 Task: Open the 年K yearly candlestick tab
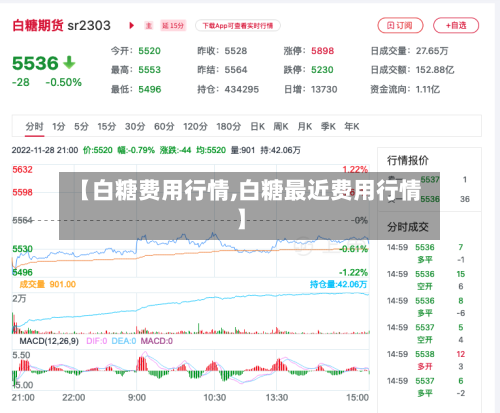click(x=352, y=127)
